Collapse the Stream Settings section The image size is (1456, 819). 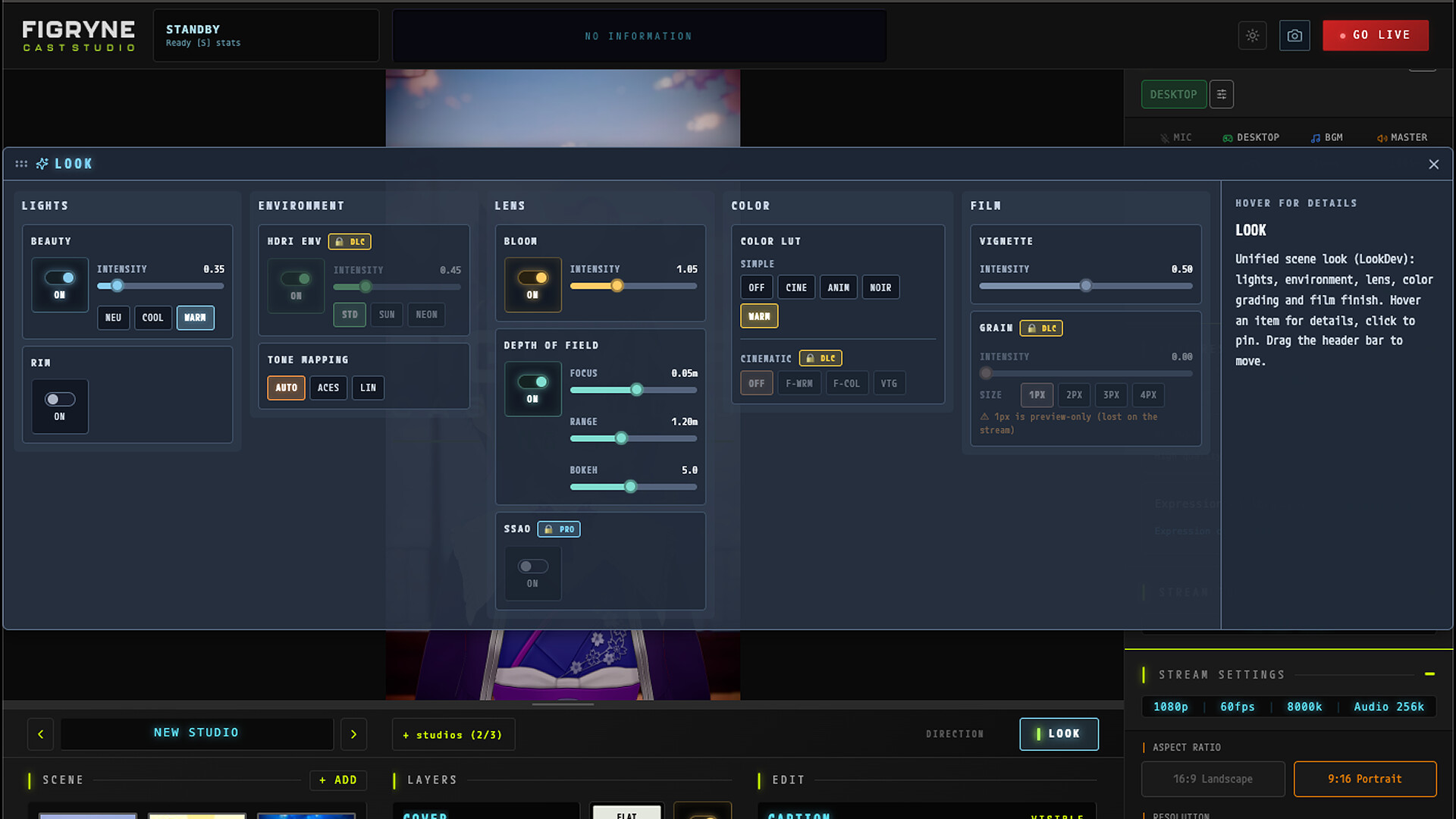coord(1429,673)
